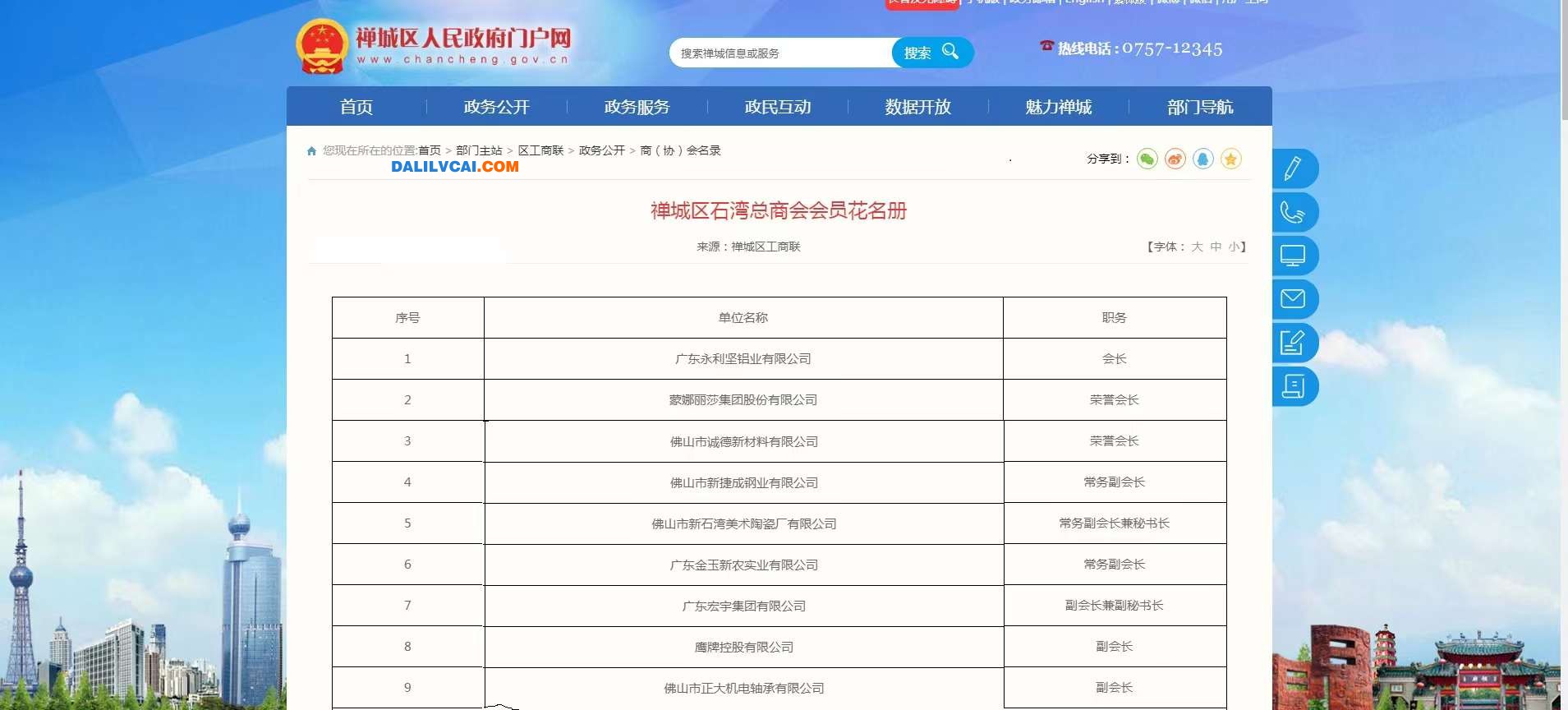Click the English link in the top bar
The height and width of the screenshot is (710, 1568).
click(1084, 2)
